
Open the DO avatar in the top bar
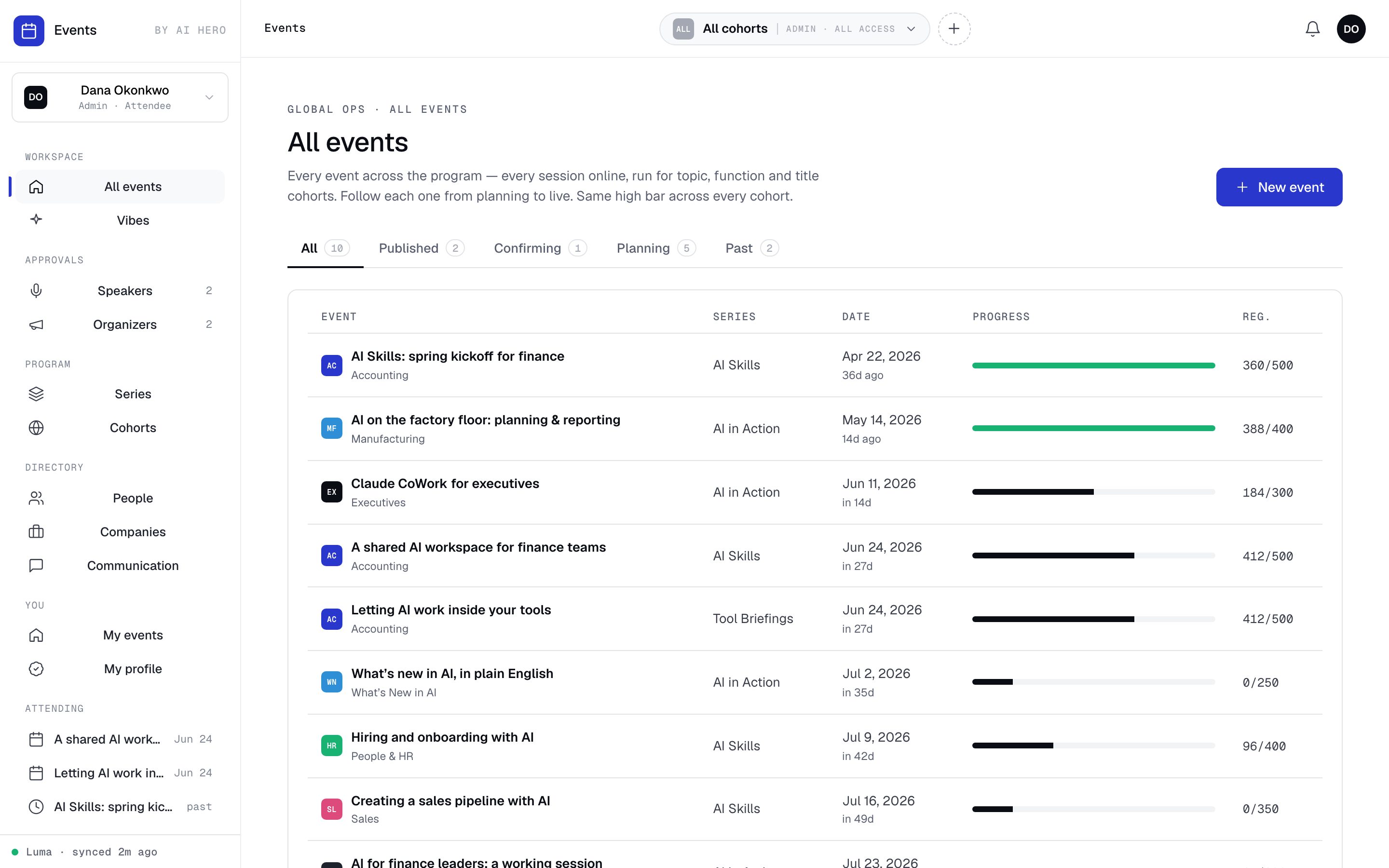point(1350,29)
